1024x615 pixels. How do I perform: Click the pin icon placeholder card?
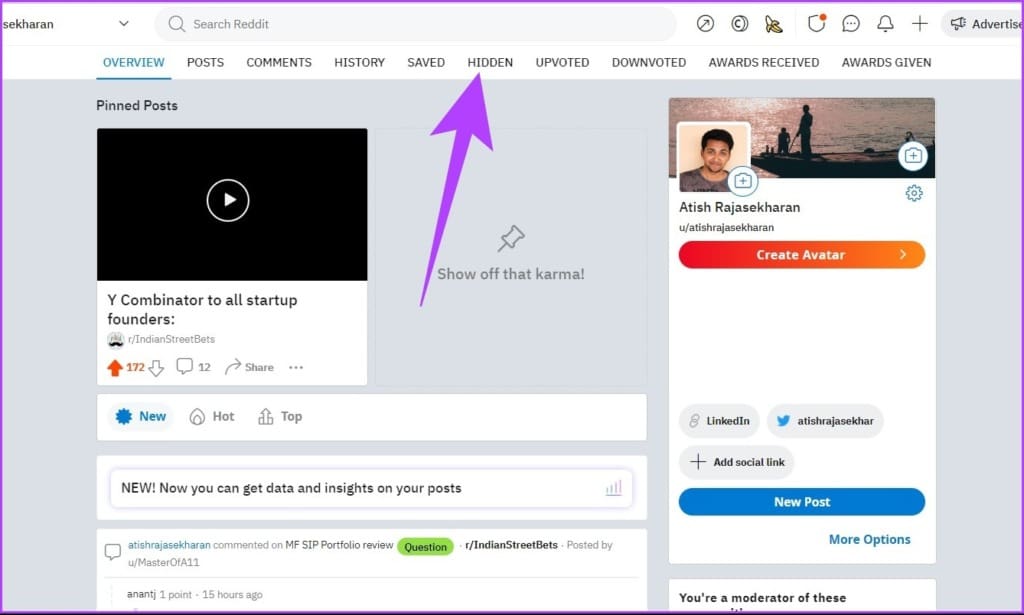[x=511, y=238]
